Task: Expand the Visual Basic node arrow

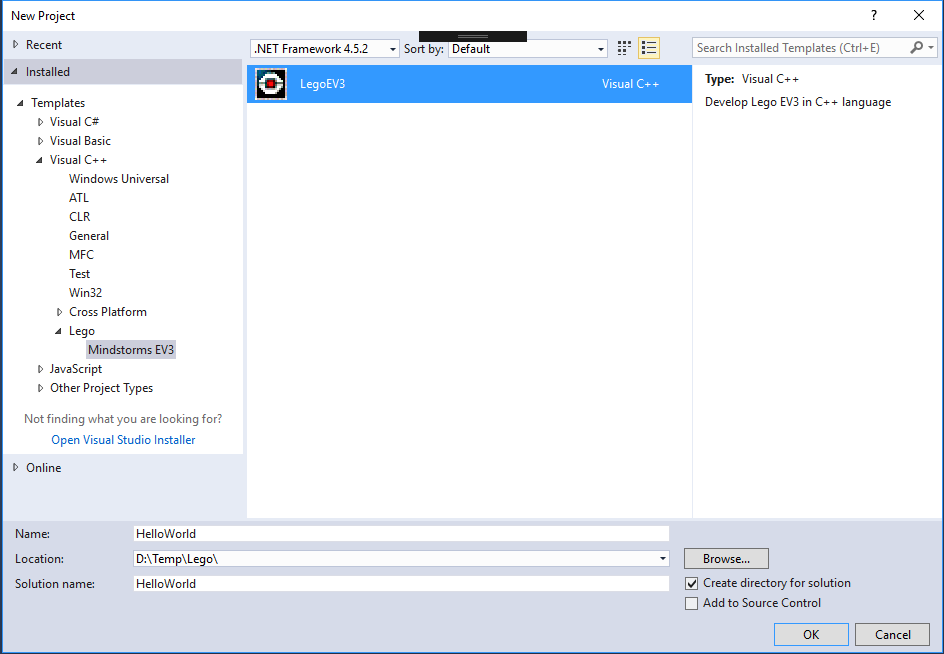Action: coord(40,141)
